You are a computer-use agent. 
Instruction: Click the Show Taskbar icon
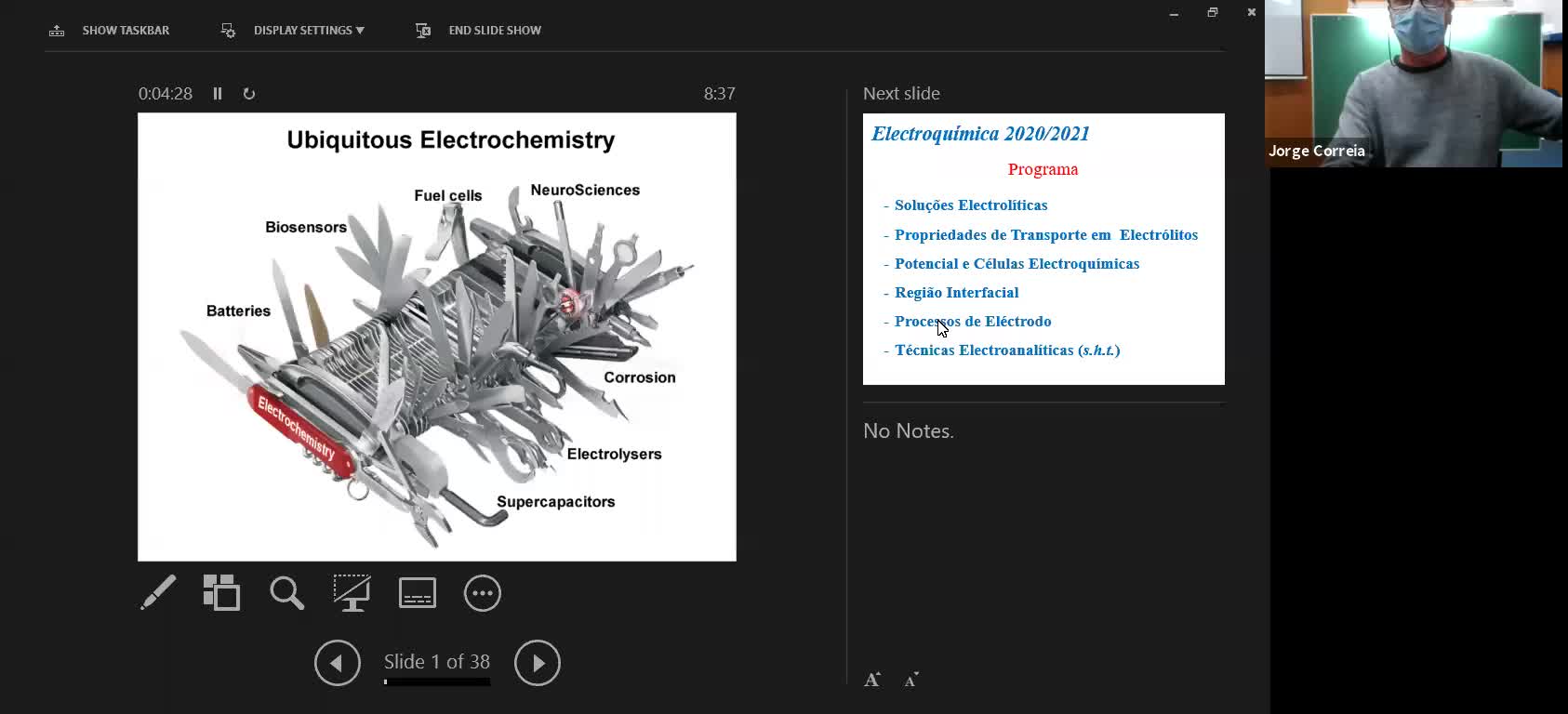[57, 31]
